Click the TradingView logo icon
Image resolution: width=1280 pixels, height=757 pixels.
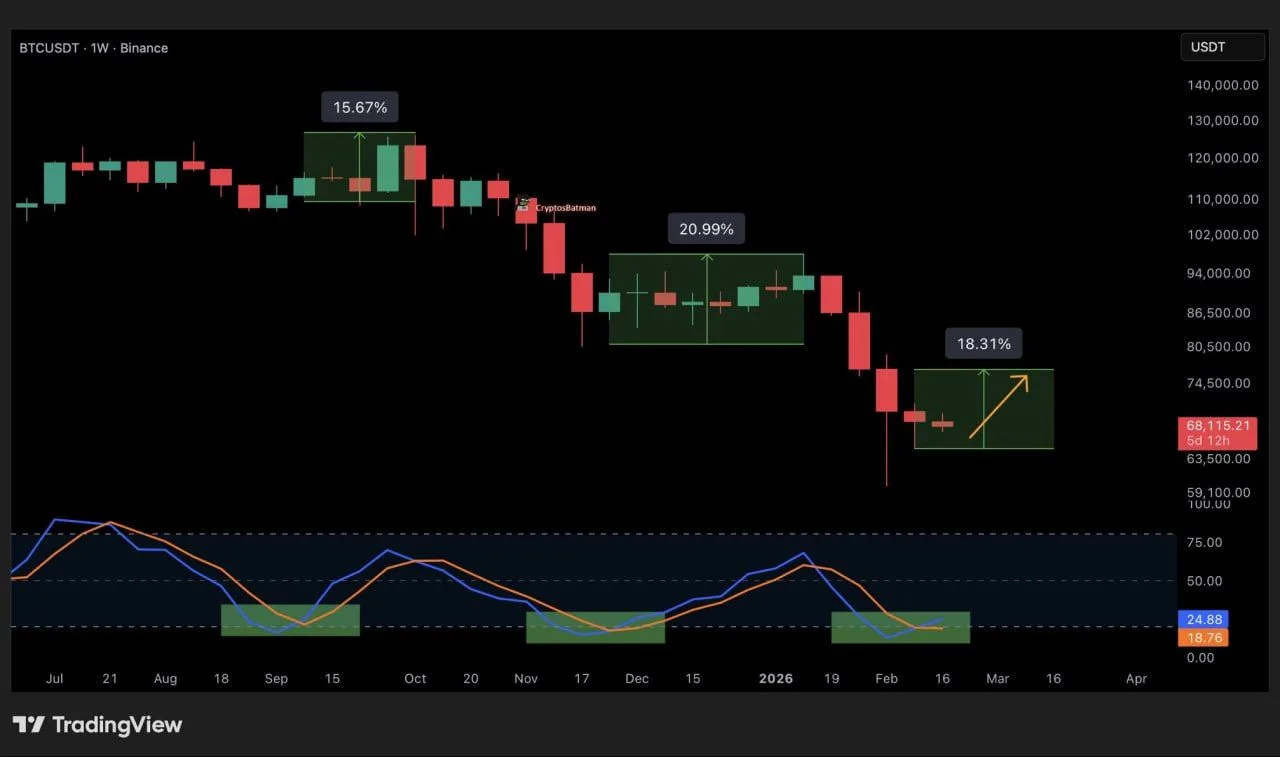click(x=28, y=725)
